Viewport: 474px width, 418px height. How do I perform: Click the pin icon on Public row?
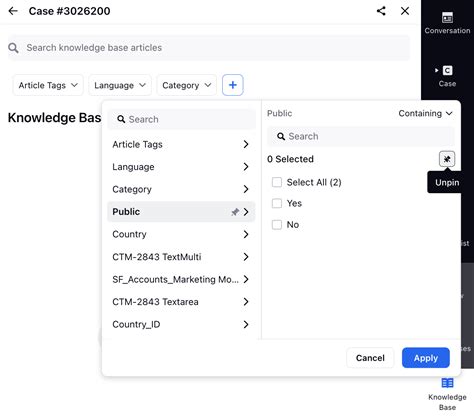(x=235, y=212)
